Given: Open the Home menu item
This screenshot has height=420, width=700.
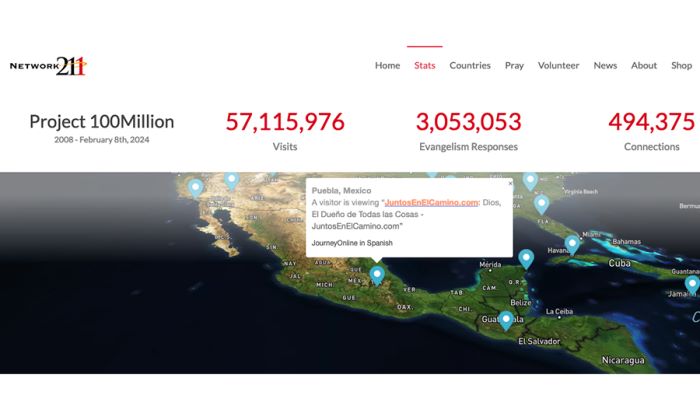Looking at the screenshot, I should click(388, 66).
